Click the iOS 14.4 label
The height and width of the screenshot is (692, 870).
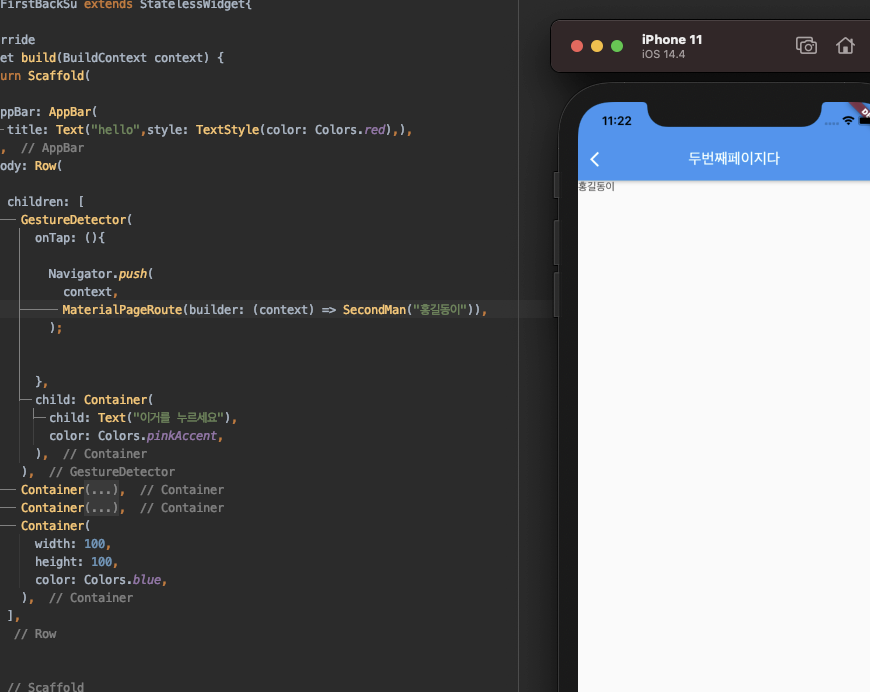click(664, 54)
